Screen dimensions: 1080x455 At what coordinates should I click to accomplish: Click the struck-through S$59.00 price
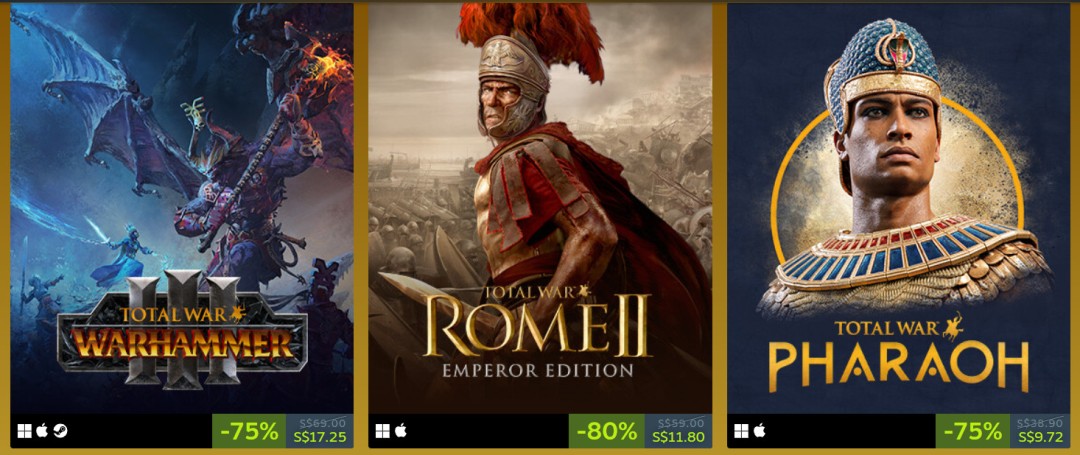[x=683, y=423]
